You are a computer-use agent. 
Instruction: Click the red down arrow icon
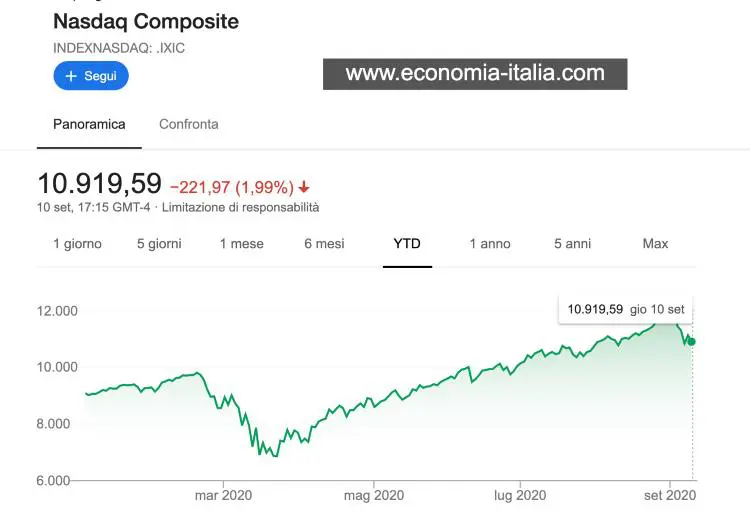tap(304, 187)
